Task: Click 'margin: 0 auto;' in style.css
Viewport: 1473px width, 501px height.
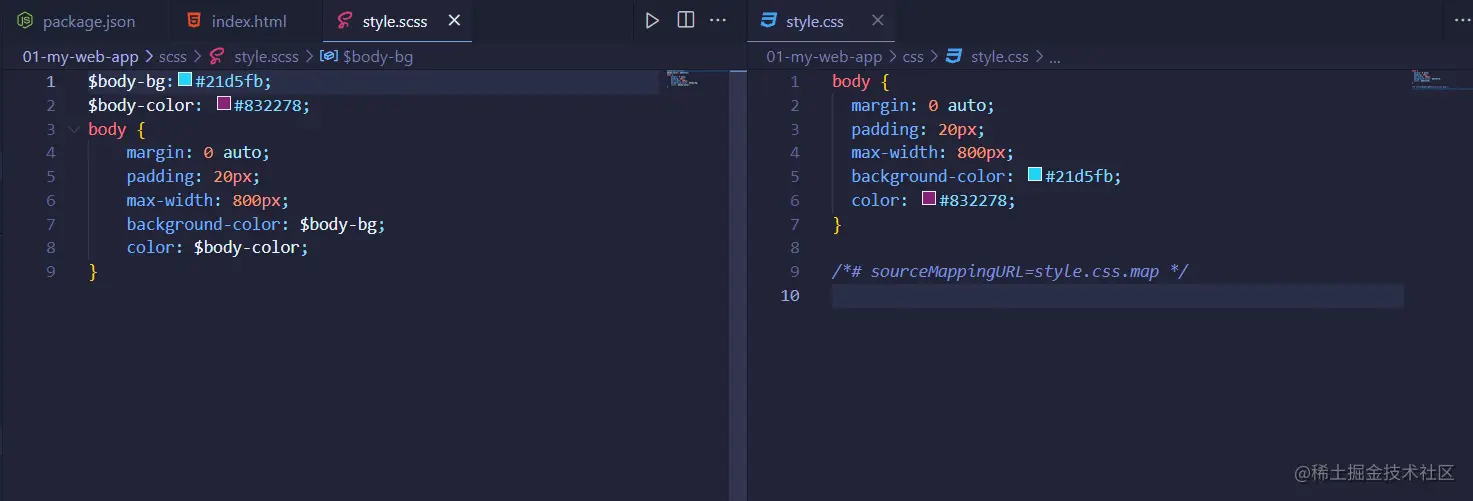Action: tap(923, 105)
